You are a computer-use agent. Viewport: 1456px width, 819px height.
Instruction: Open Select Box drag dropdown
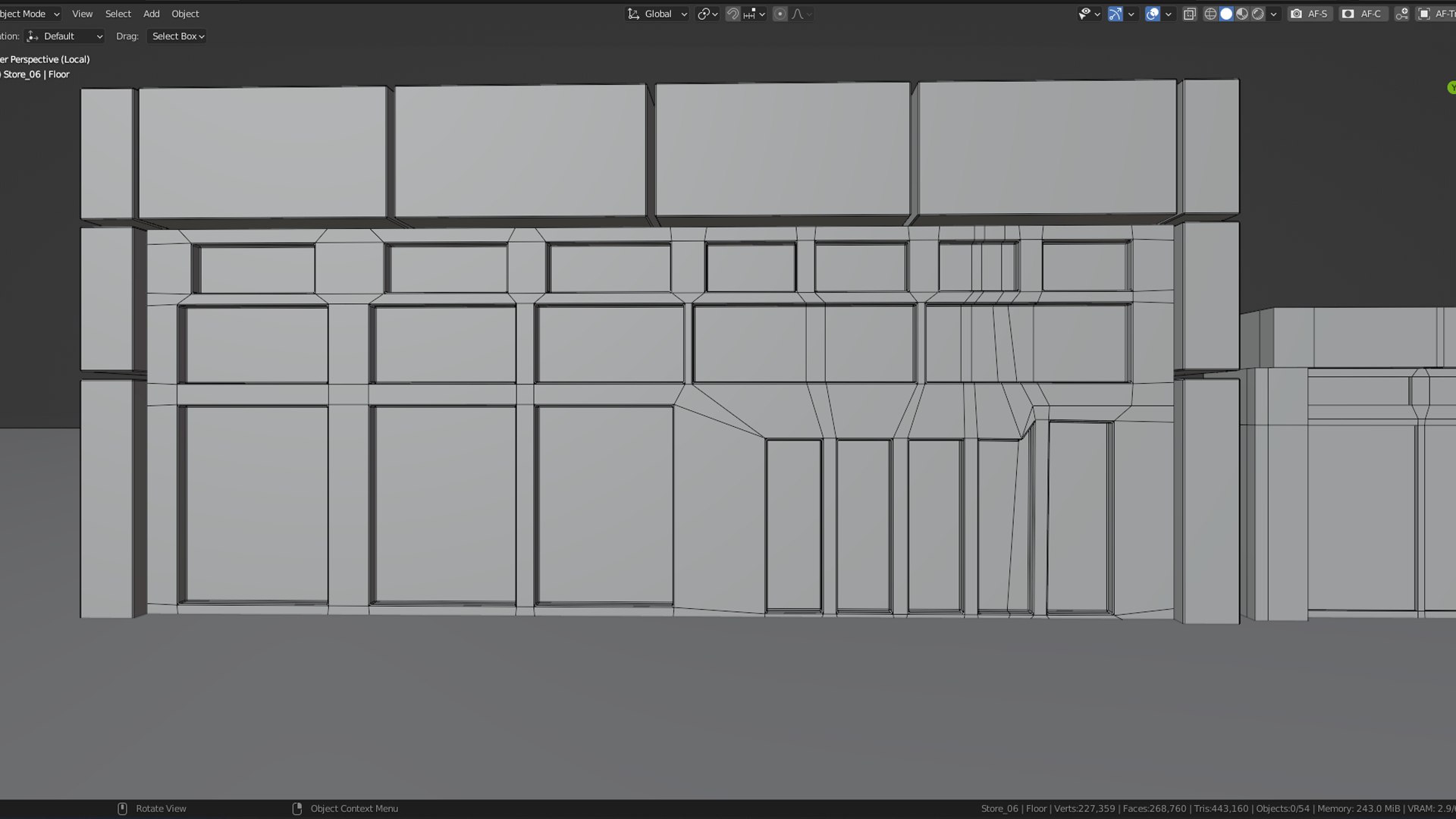(177, 36)
